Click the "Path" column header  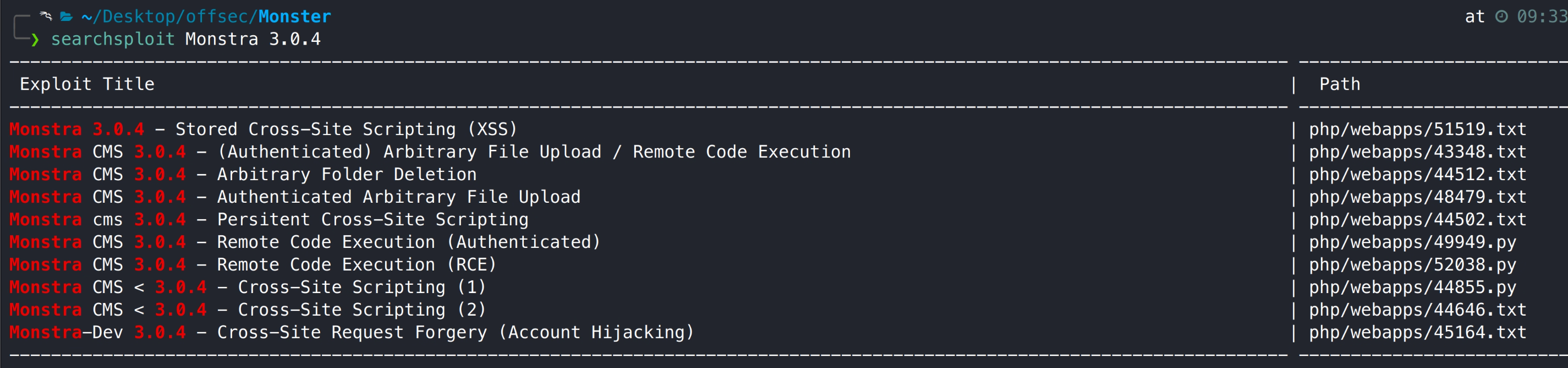pyautogui.click(x=1339, y=84)
